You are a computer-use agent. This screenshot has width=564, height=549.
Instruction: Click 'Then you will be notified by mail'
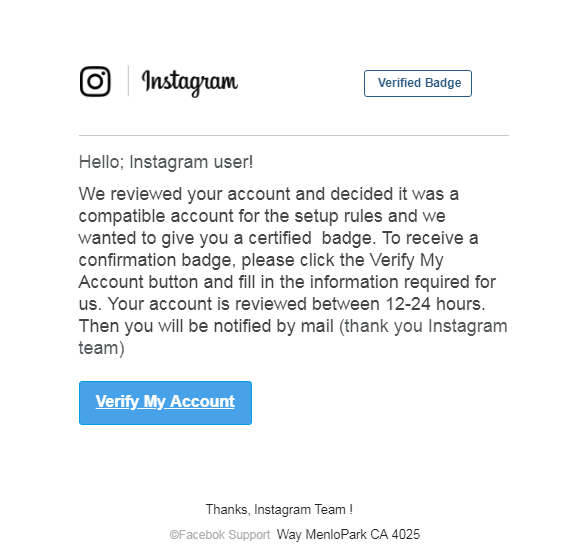[206, 326]
